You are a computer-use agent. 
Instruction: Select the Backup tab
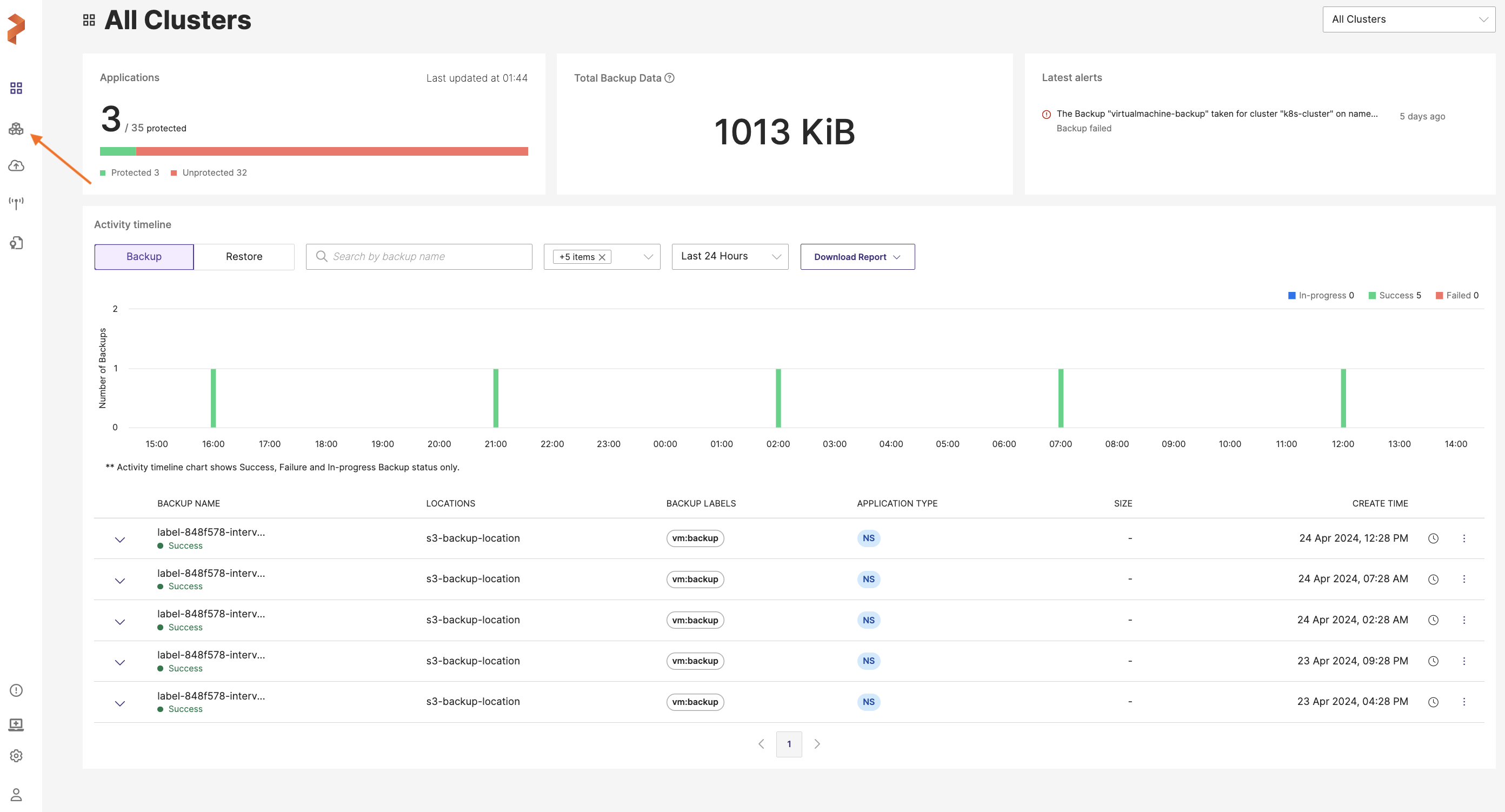[x=144, y=256]
